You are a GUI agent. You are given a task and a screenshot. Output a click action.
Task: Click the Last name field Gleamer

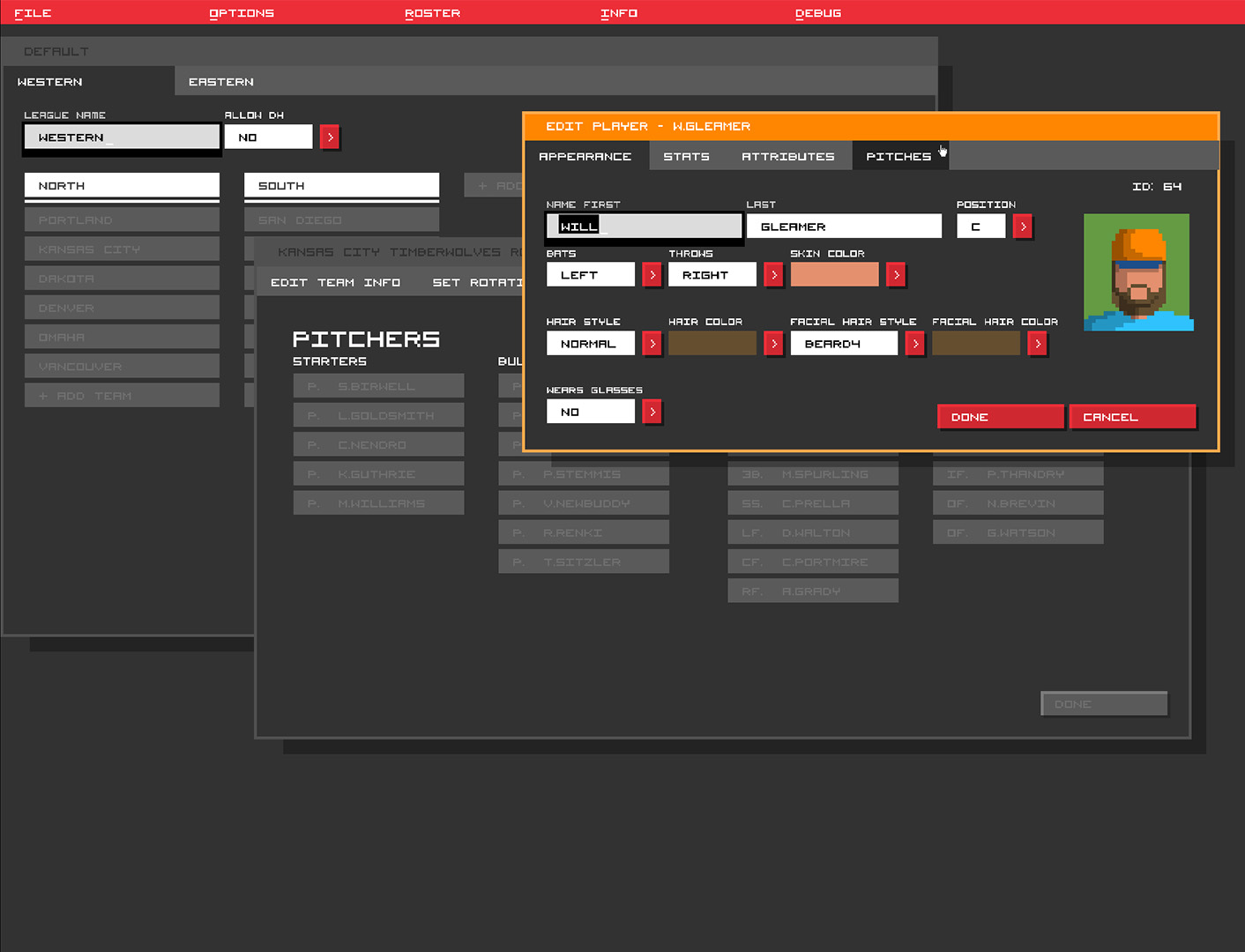[x=843, y=227]
